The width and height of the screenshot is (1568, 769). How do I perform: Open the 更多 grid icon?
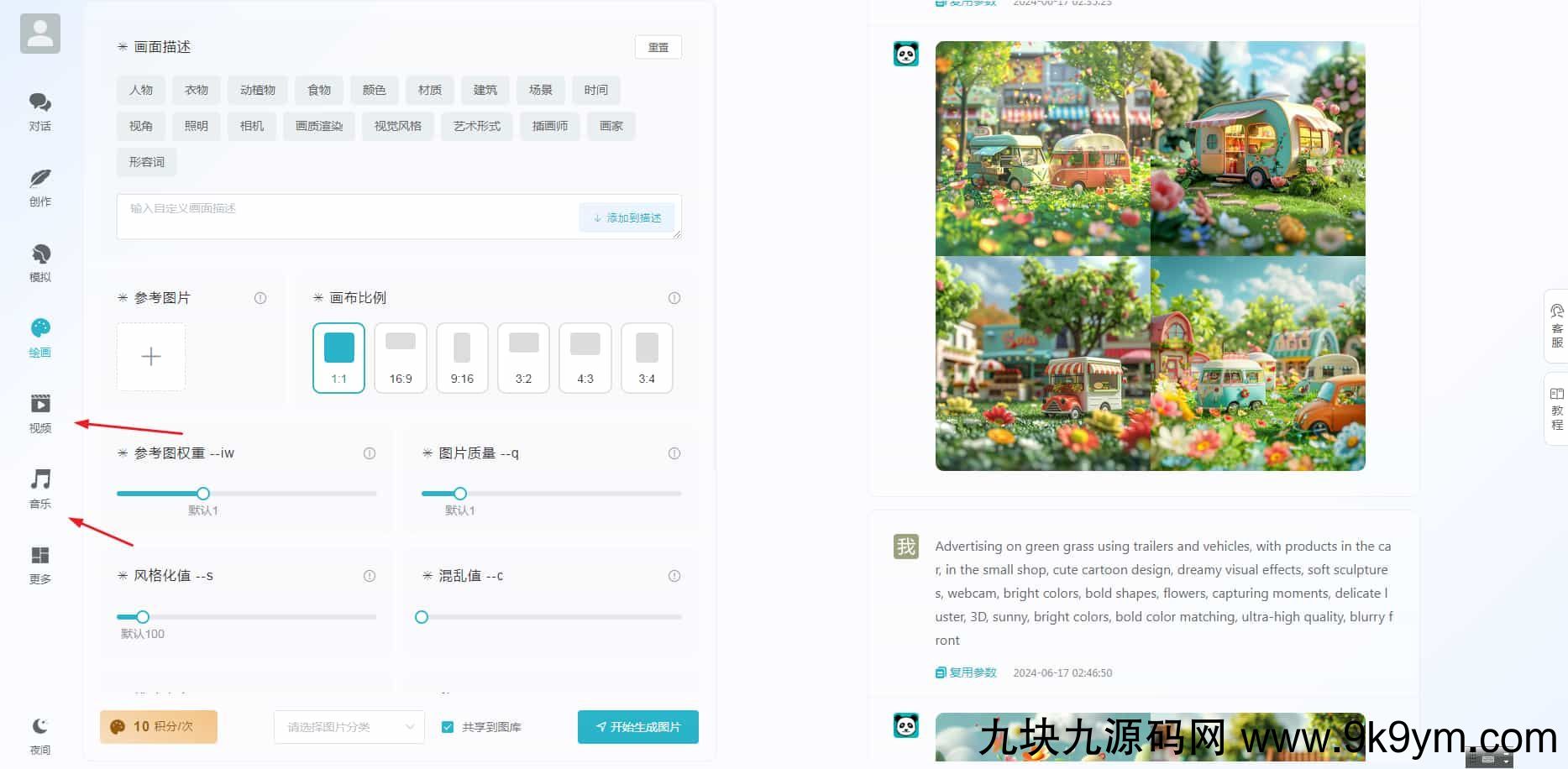pyautogui.click(x=40, y=556)
